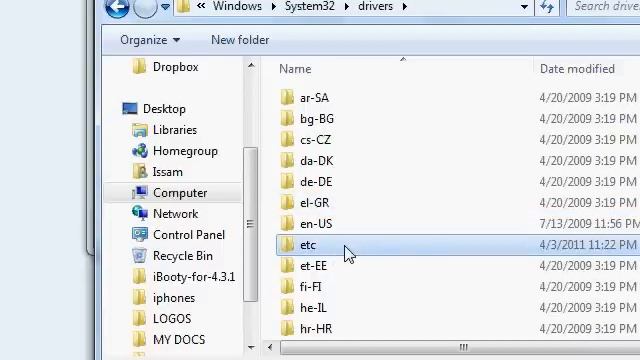The height and width of the screenshot is (360, 640).
Task: Click the Libraries icon in sidebar
Action: point(140,130)
